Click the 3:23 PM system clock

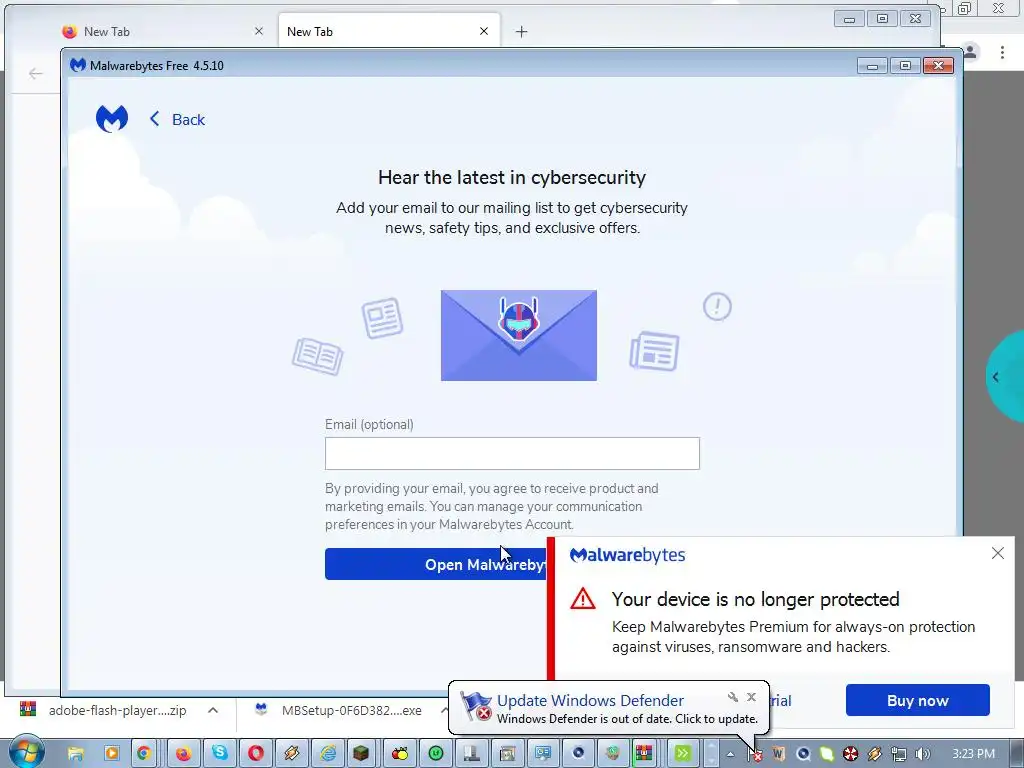tap(973, 754)
